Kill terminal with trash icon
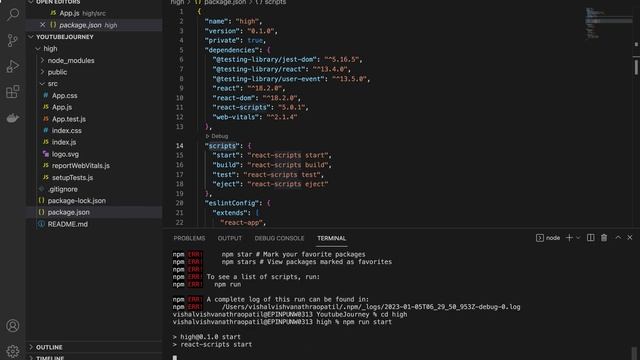This screenshot has height=360, width=640. [x=604, y=238]
